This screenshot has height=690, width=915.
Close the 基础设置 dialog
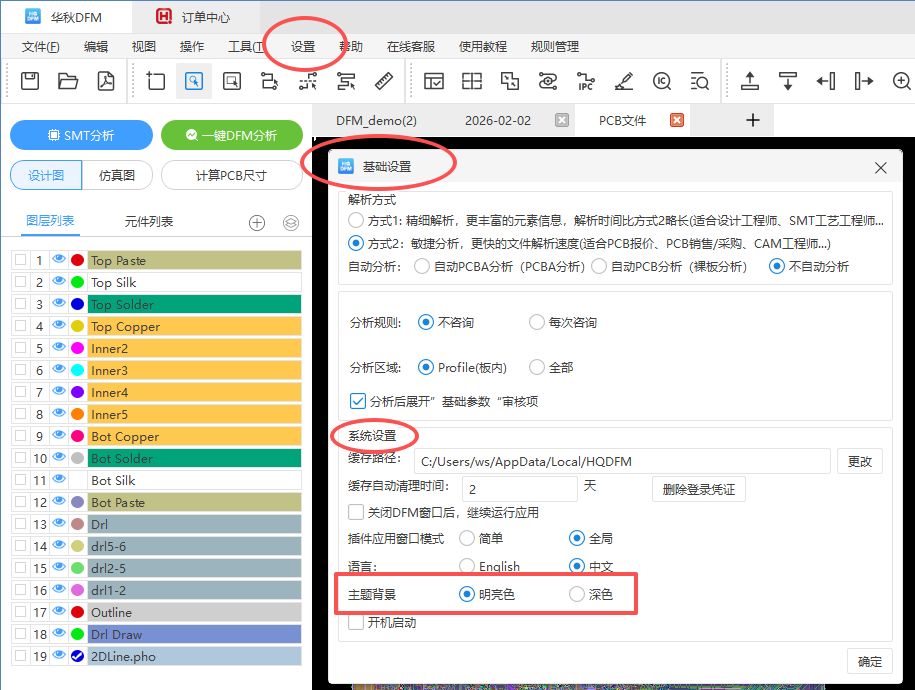881,168
